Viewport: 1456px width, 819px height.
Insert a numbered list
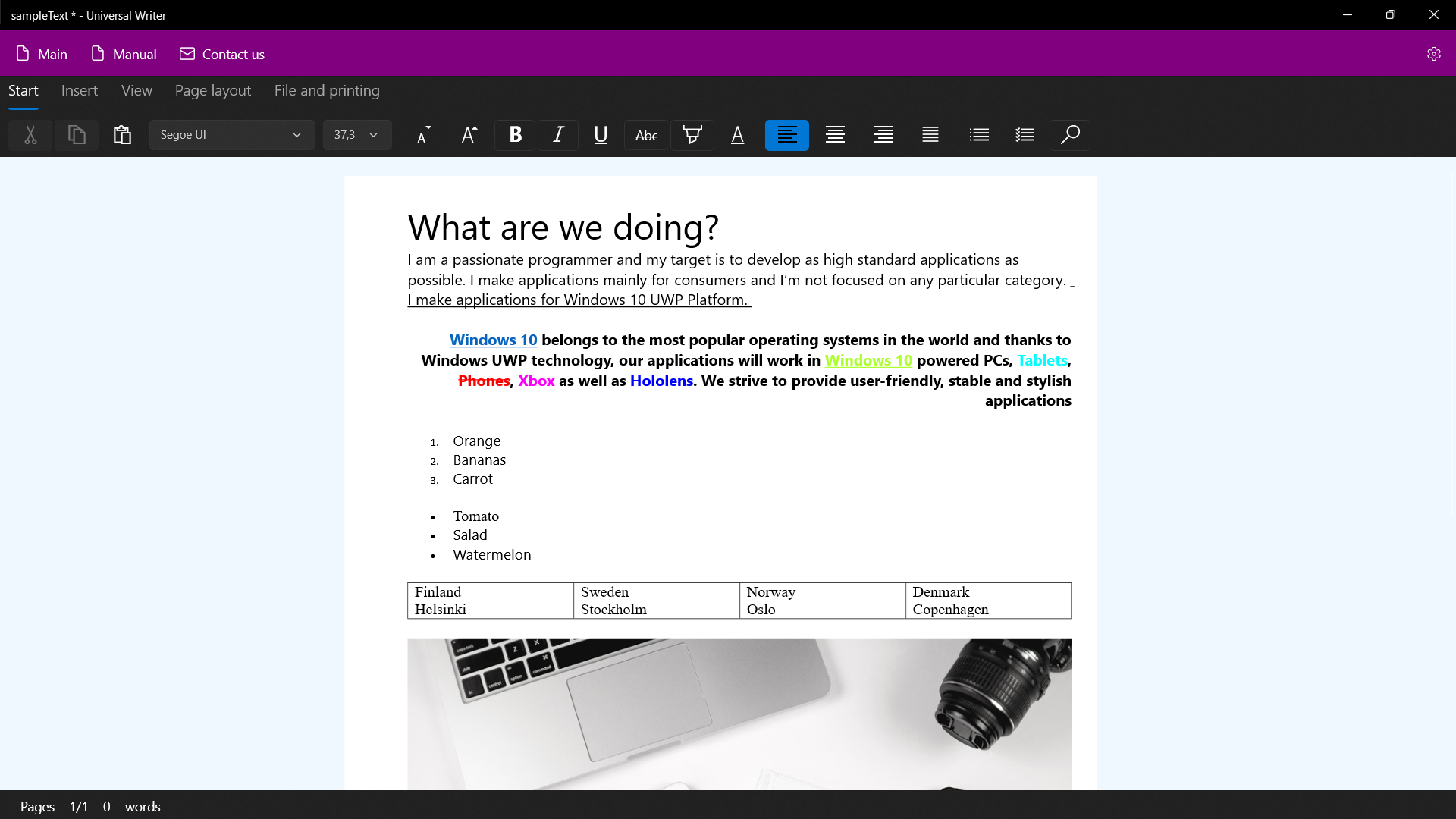[x=1025, y=135]
